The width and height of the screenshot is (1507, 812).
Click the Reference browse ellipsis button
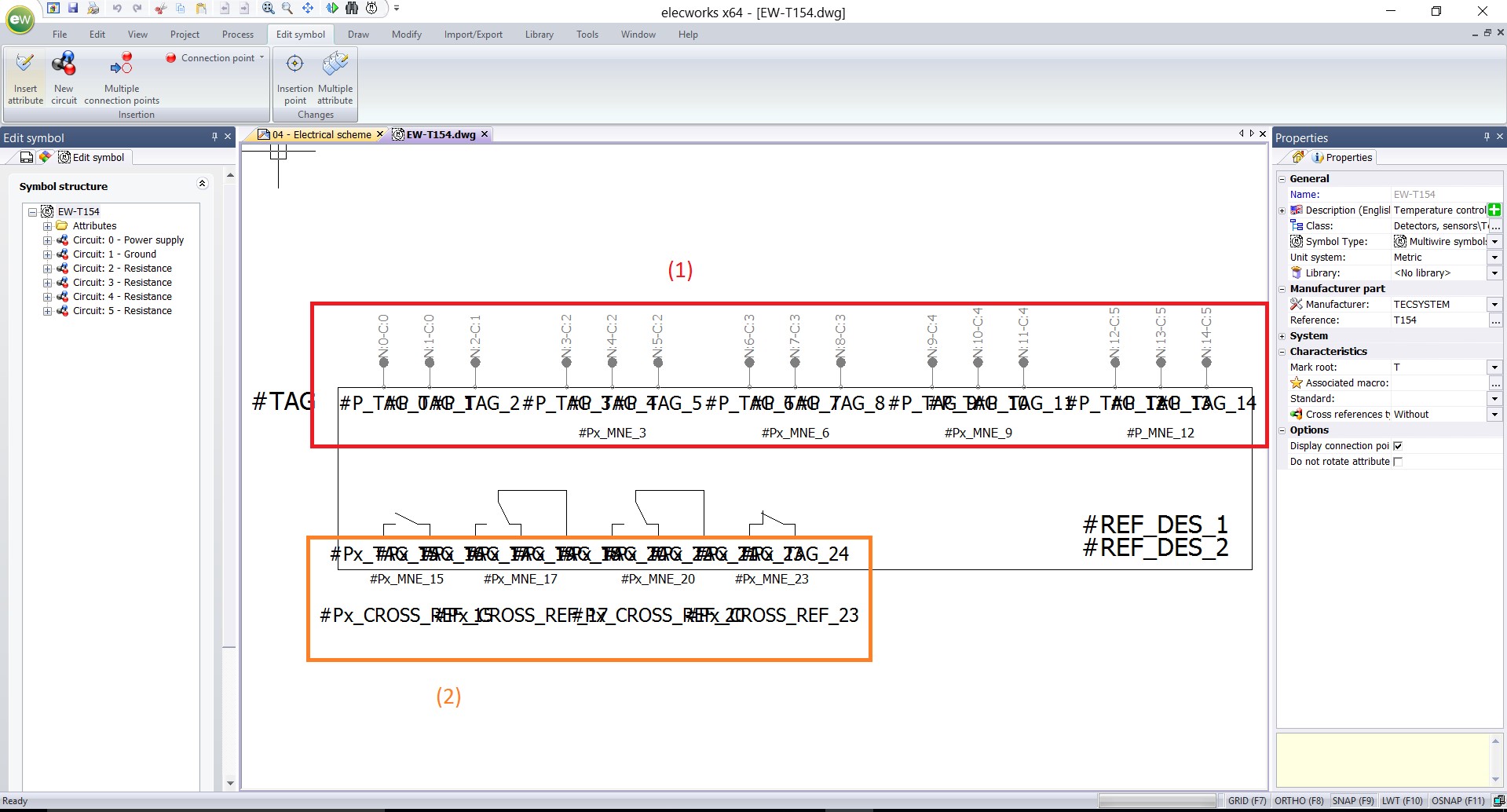[1495, 320]
